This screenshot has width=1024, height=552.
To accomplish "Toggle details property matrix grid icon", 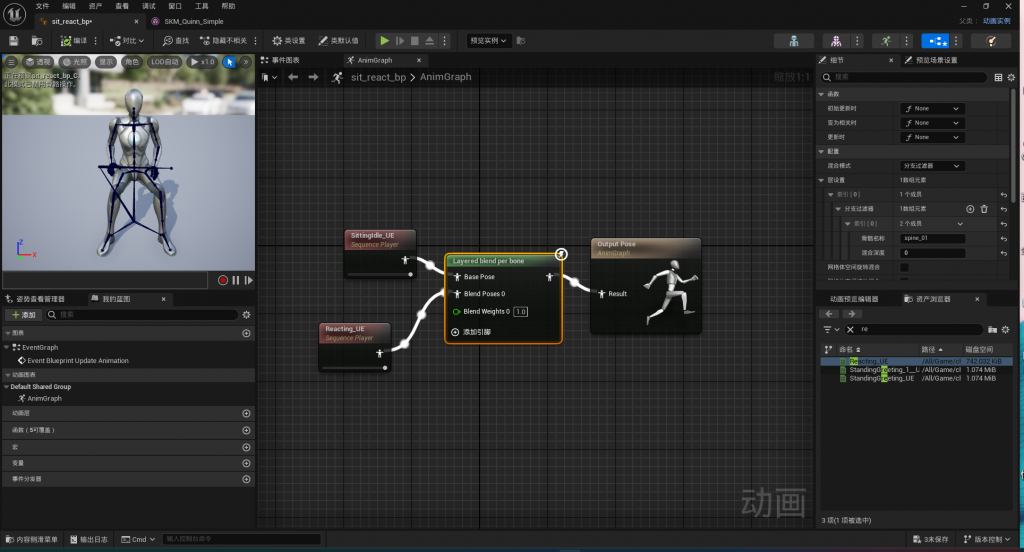I will click(998, 77).
